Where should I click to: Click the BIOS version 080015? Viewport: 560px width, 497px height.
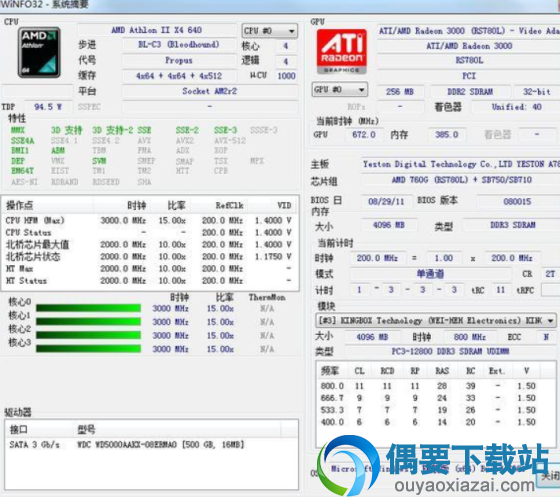point(517,201)
